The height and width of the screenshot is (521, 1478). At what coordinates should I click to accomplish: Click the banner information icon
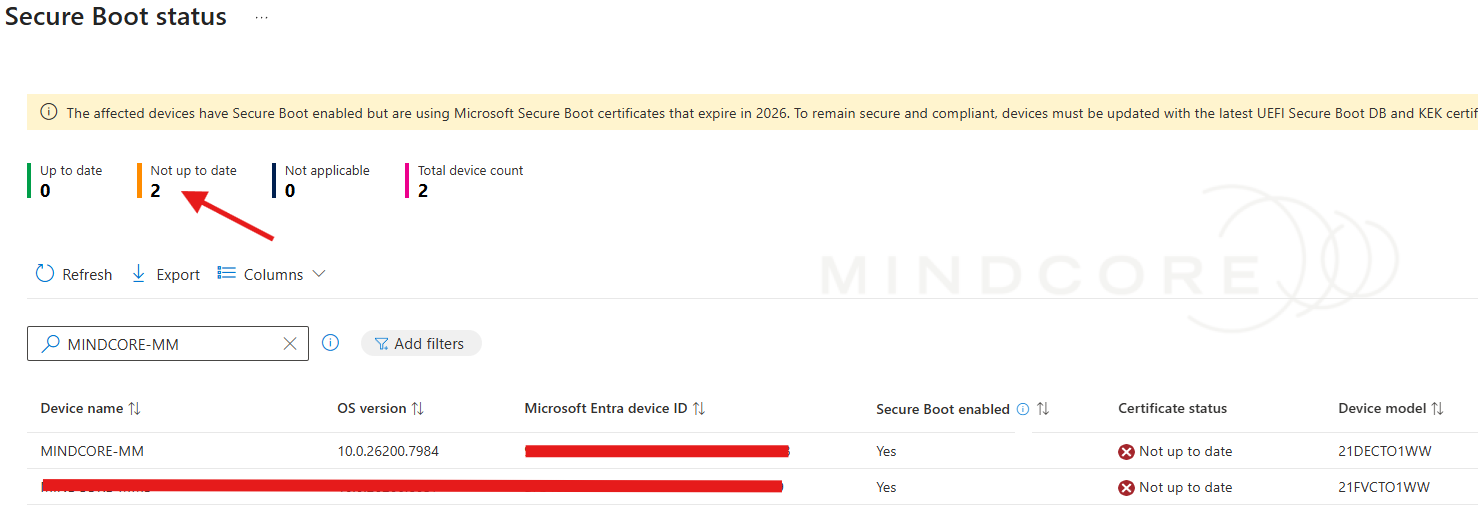(x=49, y=112)
